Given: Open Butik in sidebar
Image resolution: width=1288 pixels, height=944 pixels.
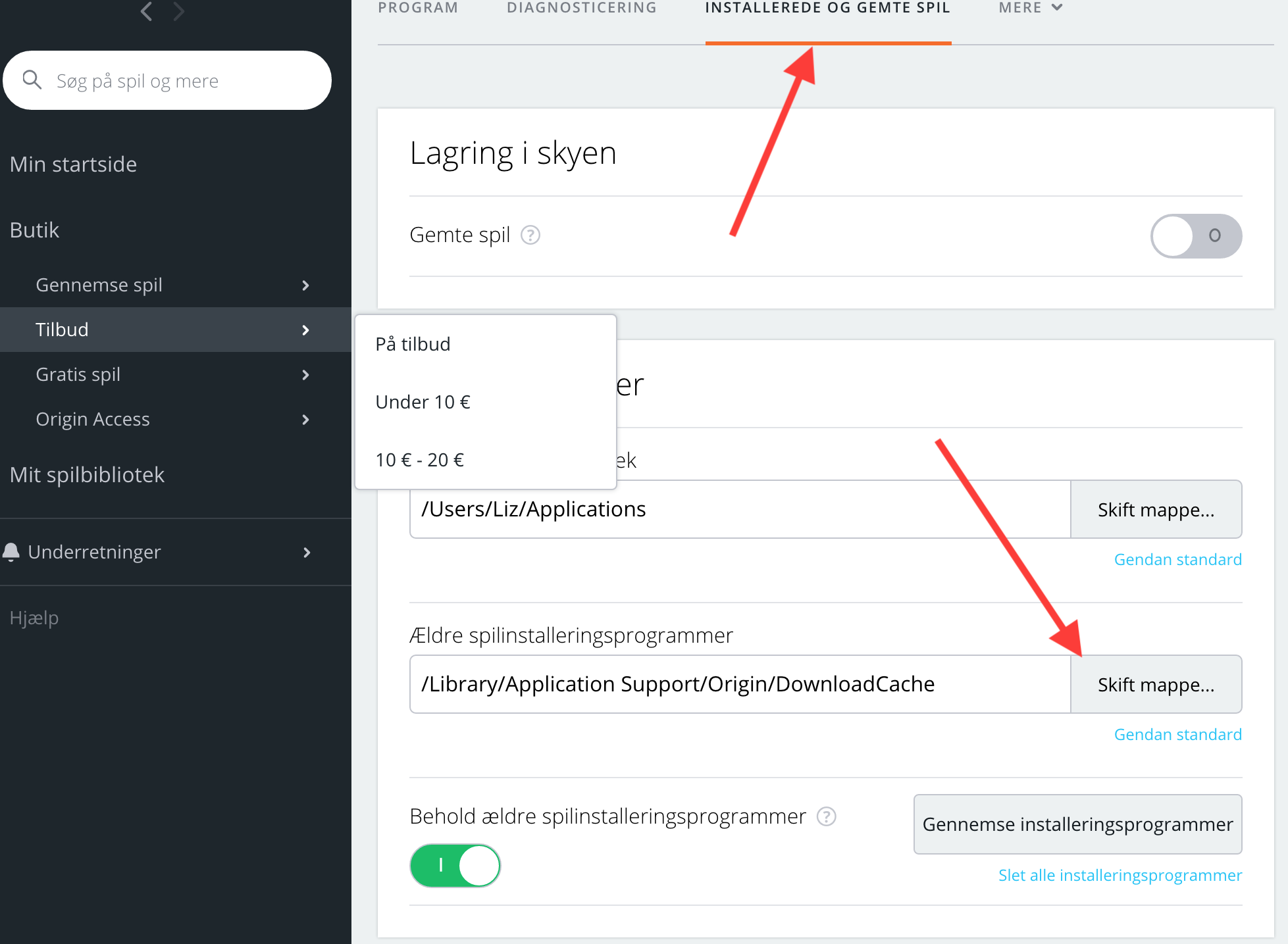Looking at the screenshot, I should click(34, 230).
